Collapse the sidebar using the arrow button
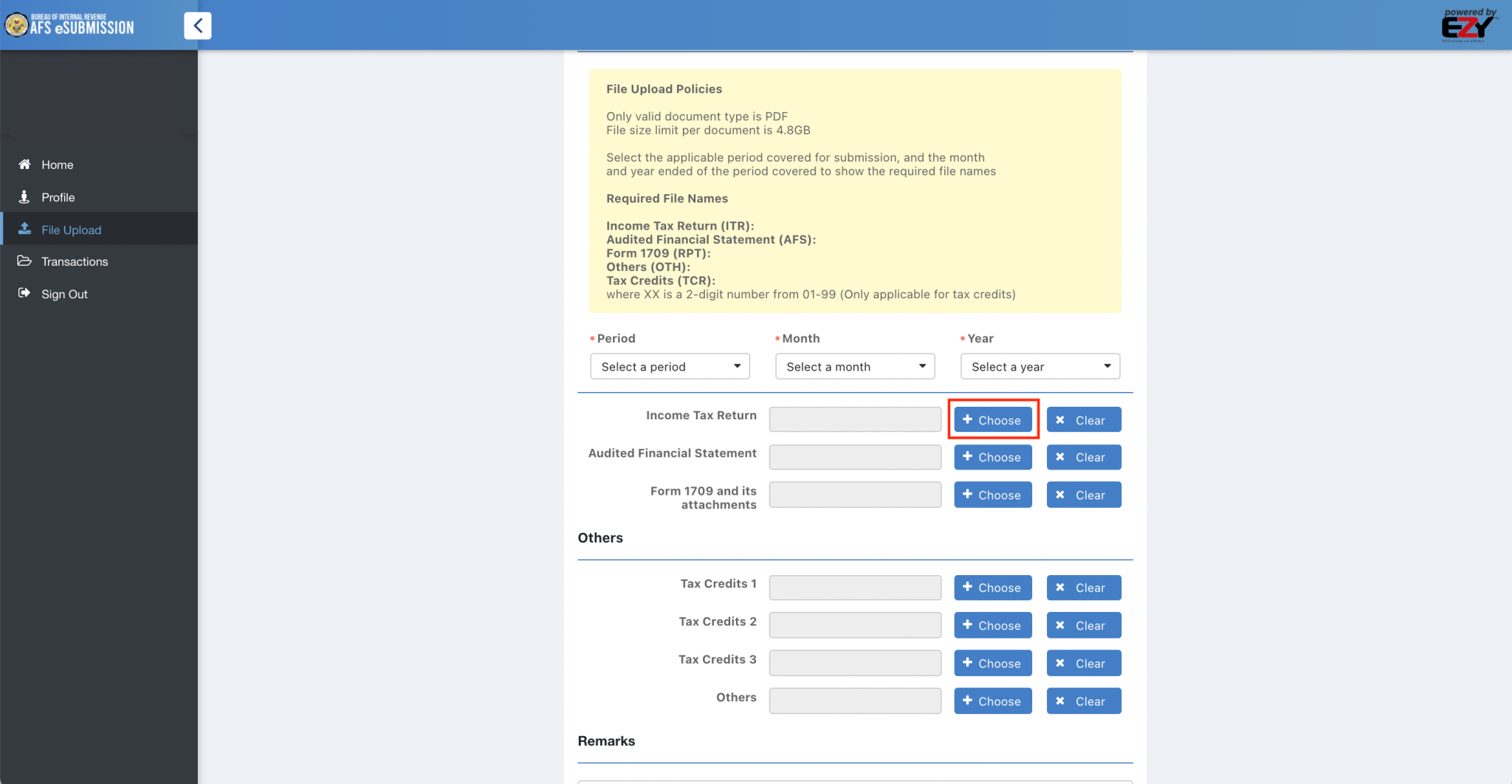 coord(198,24)
